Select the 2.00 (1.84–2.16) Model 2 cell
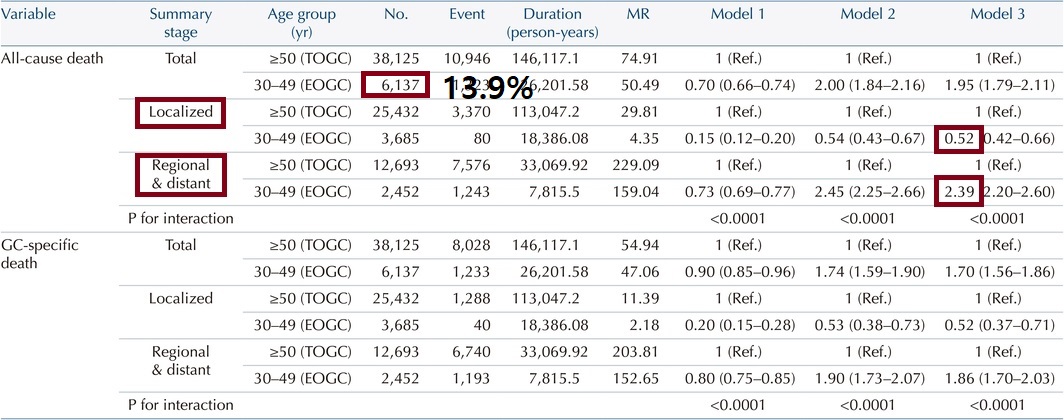Screen dimensions: 1064x420 (x=868, y=85)
